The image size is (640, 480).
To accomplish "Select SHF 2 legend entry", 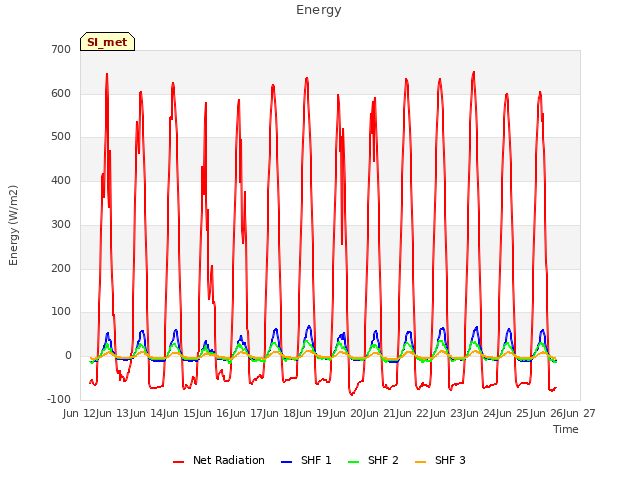I will (x=373, y=460).
